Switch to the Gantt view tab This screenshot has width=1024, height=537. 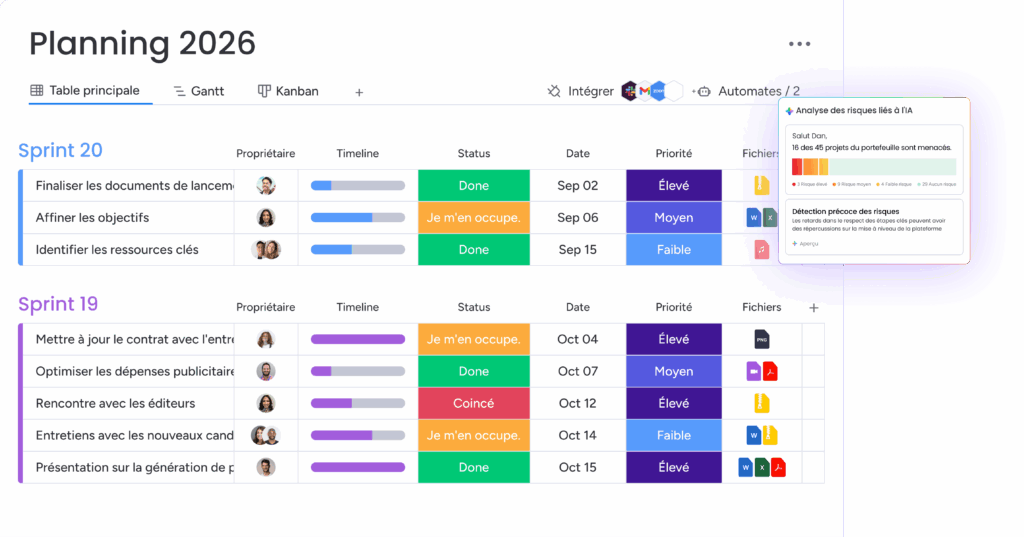tap(199, 91)
